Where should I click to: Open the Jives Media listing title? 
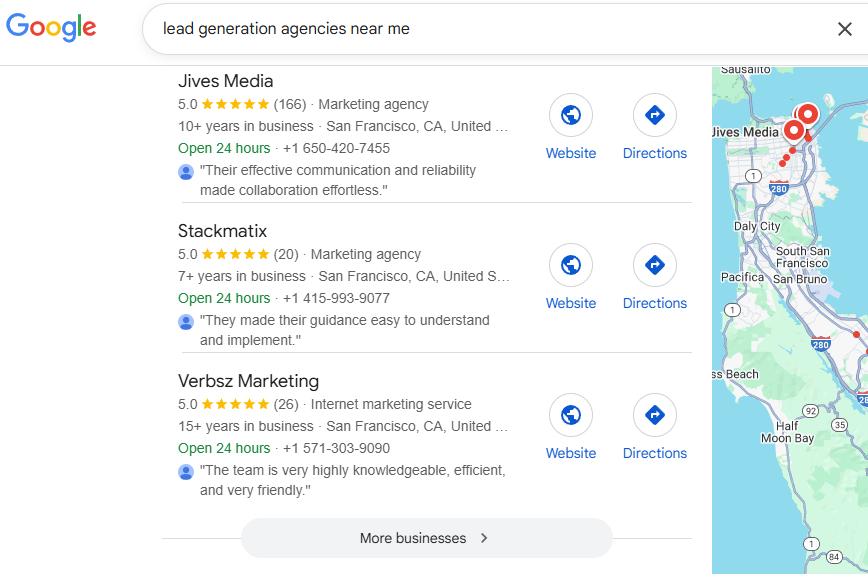click(225, 81)
